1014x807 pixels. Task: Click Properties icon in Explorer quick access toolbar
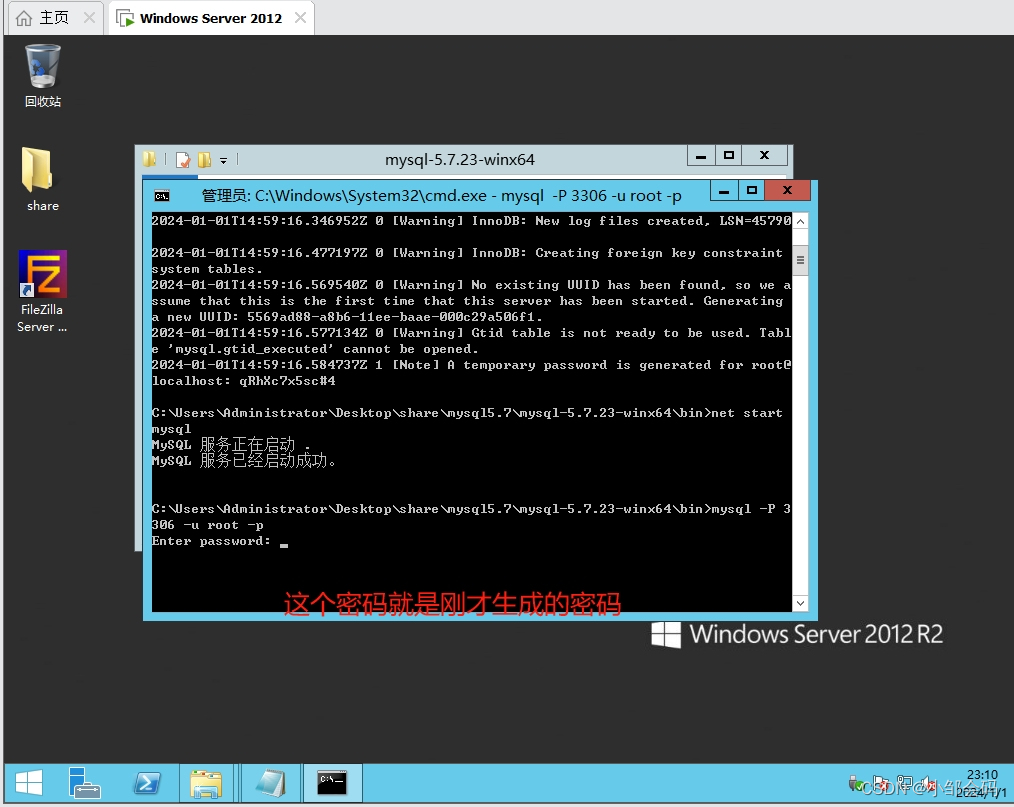click(184, 160)
